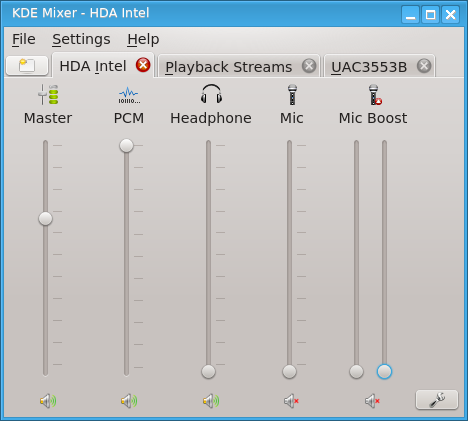Click the Master channel mixer icon
Image resolution: width=468 pixels, height=421 pixels.
(x=48, y=95)
